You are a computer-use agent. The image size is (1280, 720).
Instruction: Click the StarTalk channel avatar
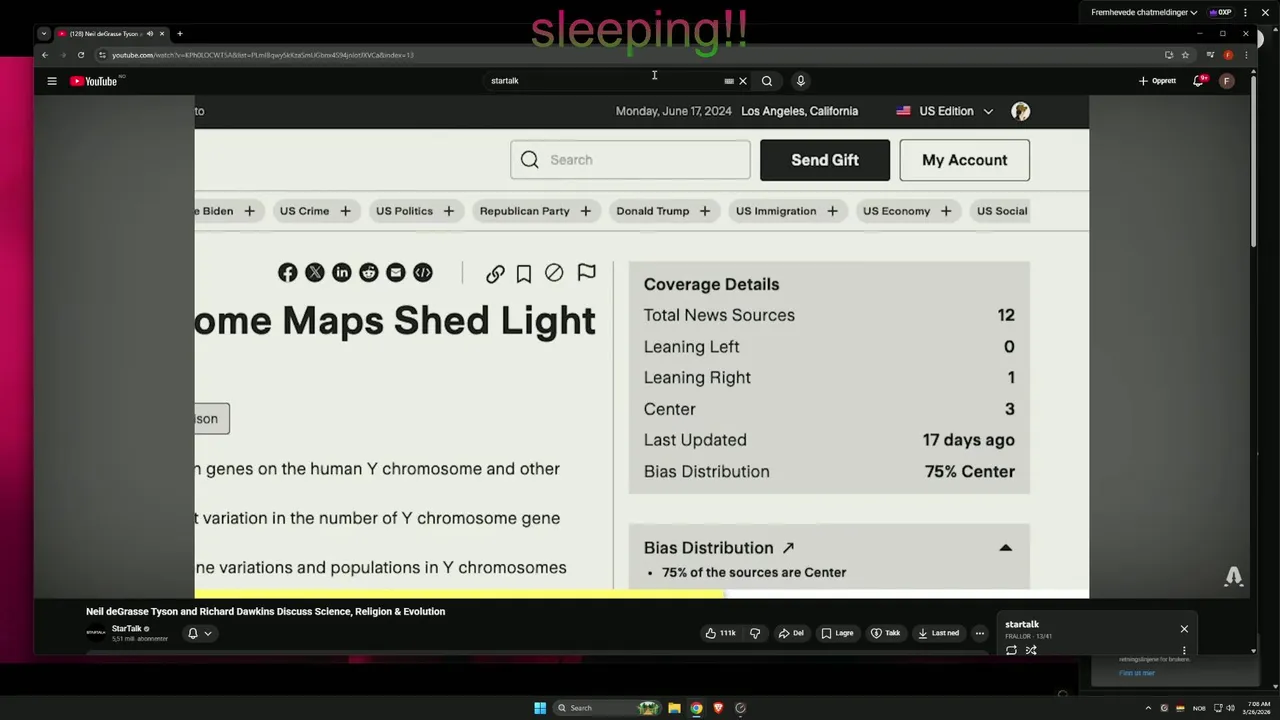click(96, 633)
